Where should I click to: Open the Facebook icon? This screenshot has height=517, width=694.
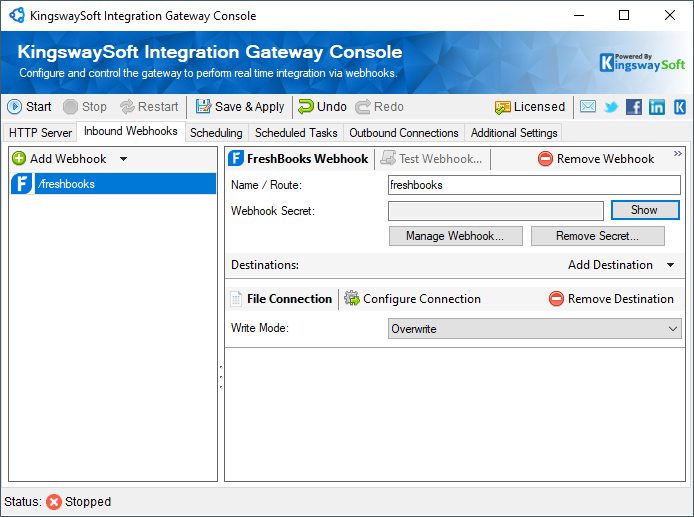coord(634,107)
